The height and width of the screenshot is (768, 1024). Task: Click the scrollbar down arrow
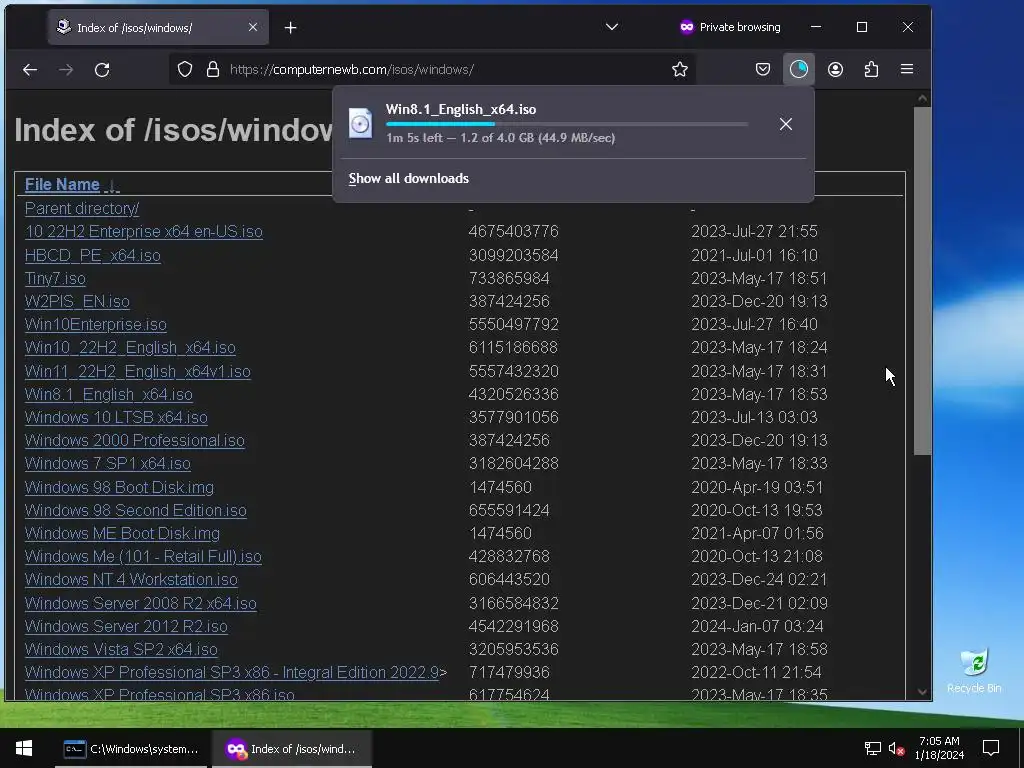922,692
